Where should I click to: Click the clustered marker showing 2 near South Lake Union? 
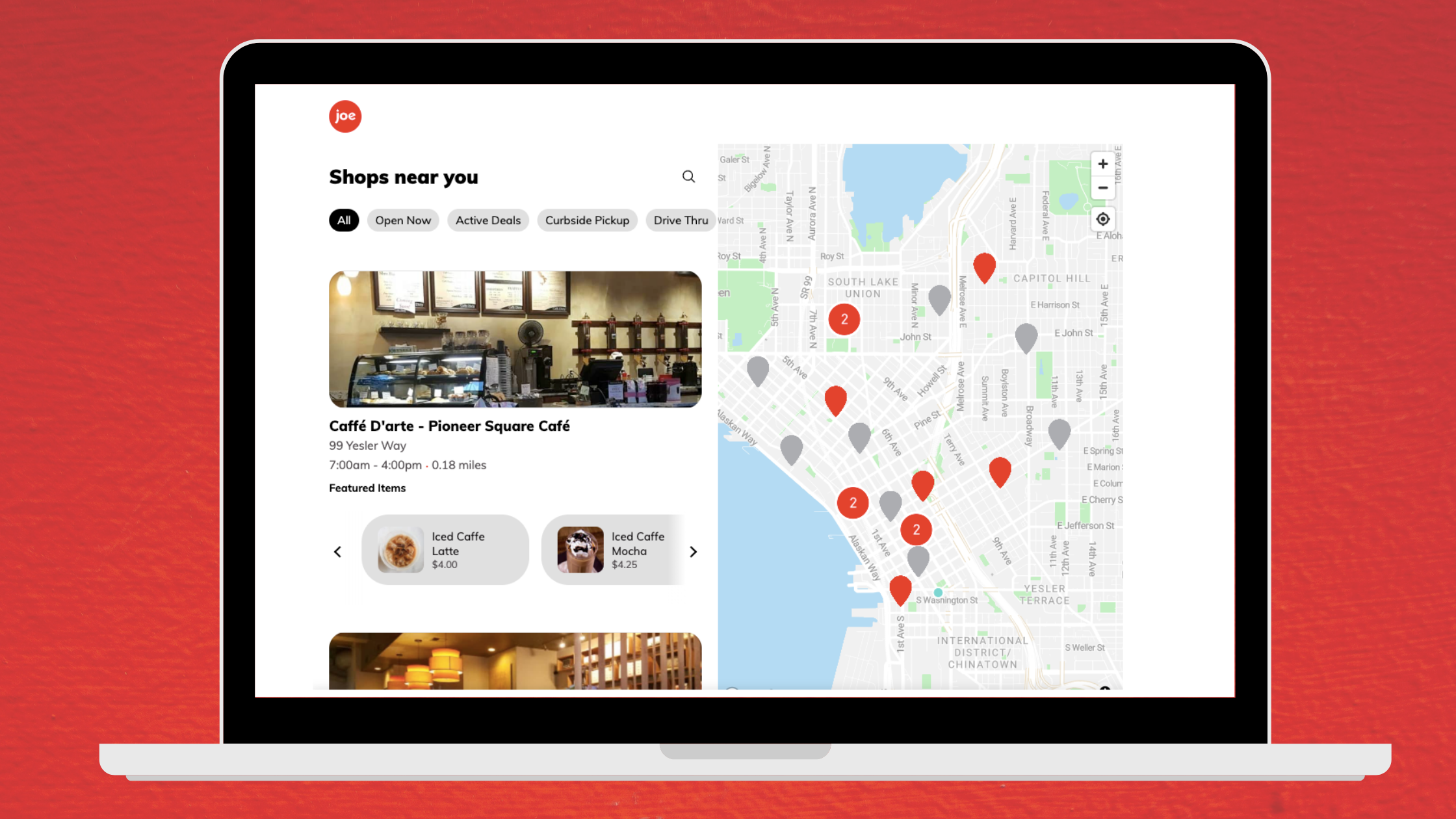844,319
